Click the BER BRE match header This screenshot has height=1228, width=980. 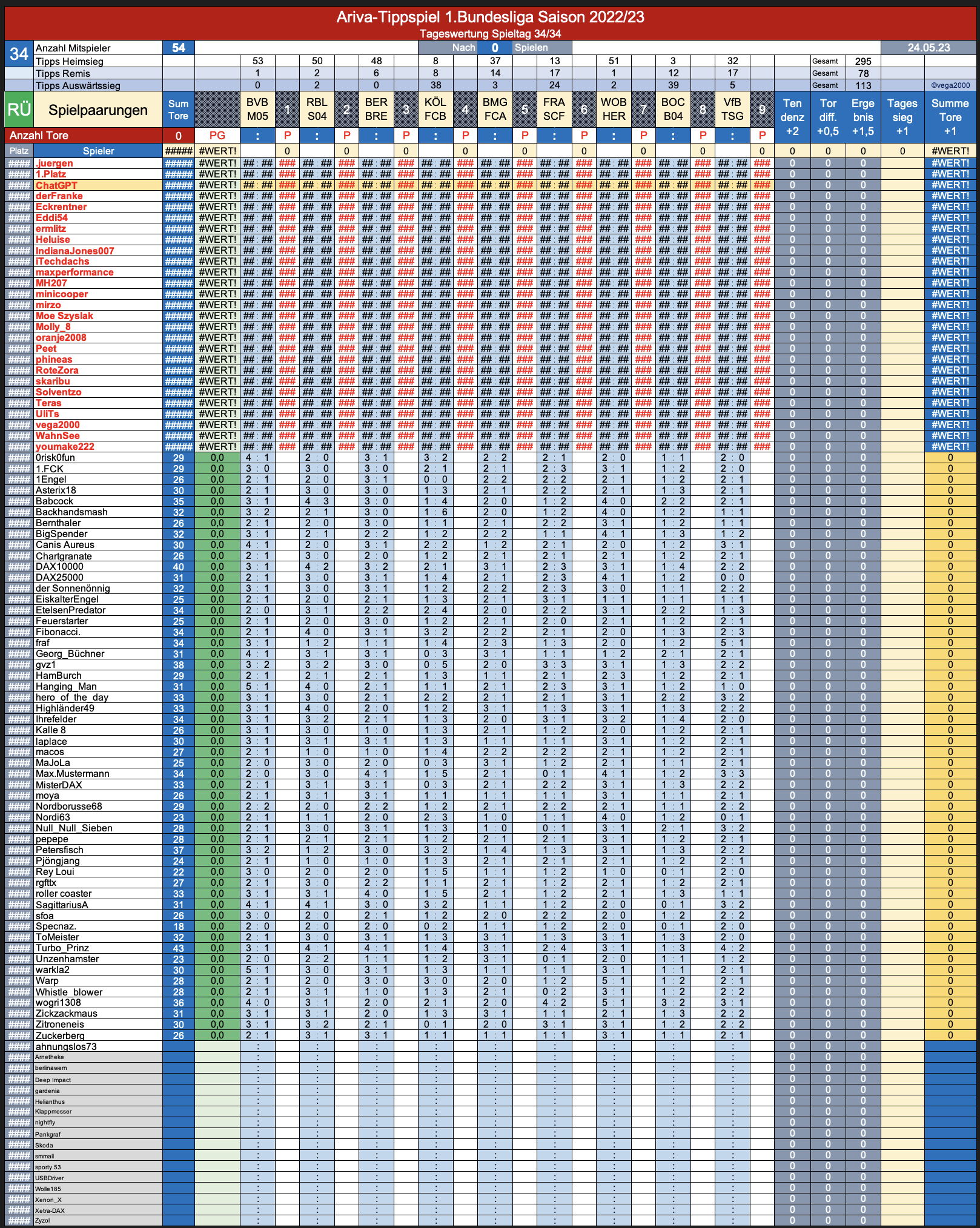coord(376,110)
